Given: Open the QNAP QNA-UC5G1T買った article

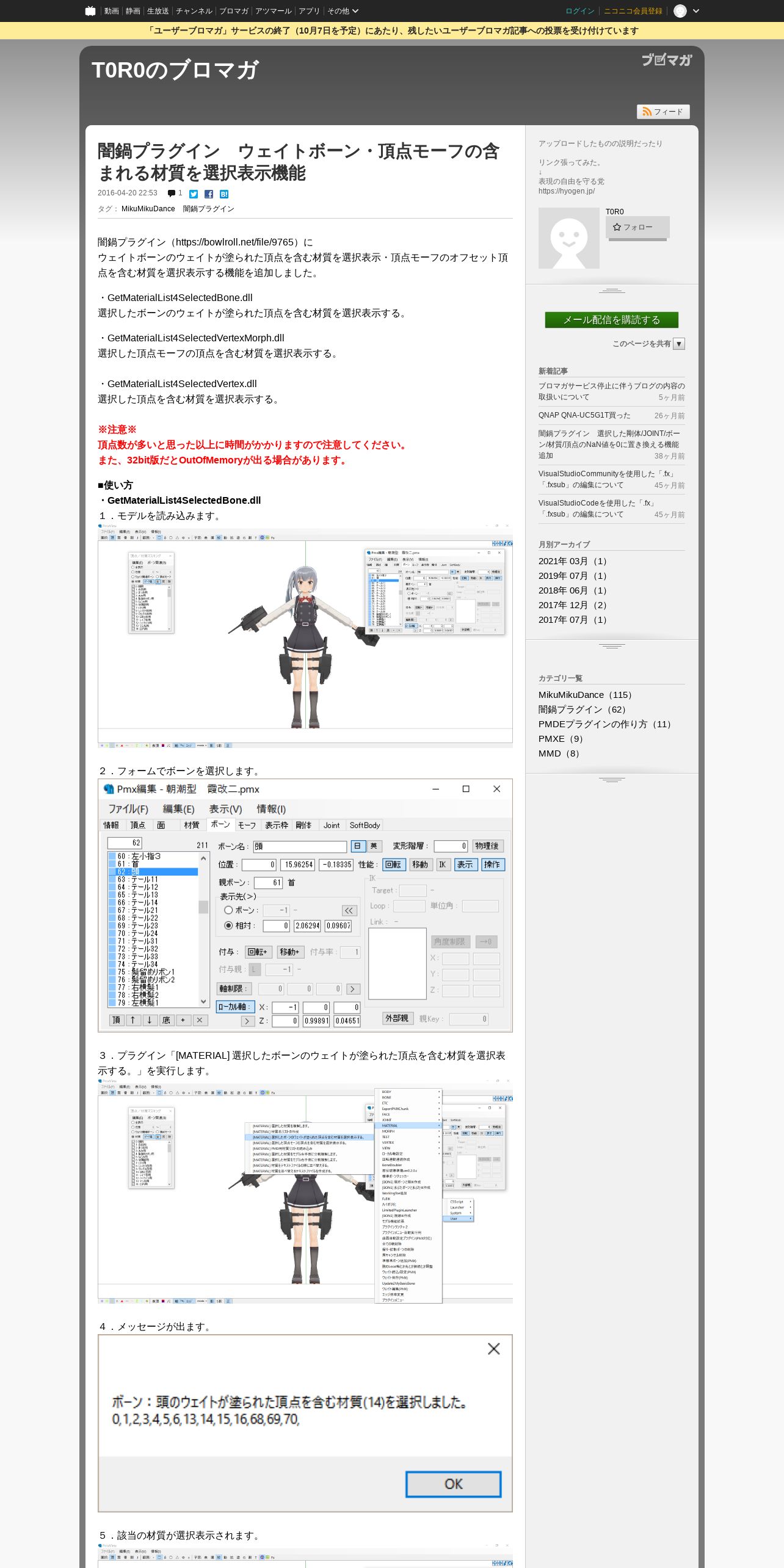Looking at the screenshot, I should tap(584, 415).
